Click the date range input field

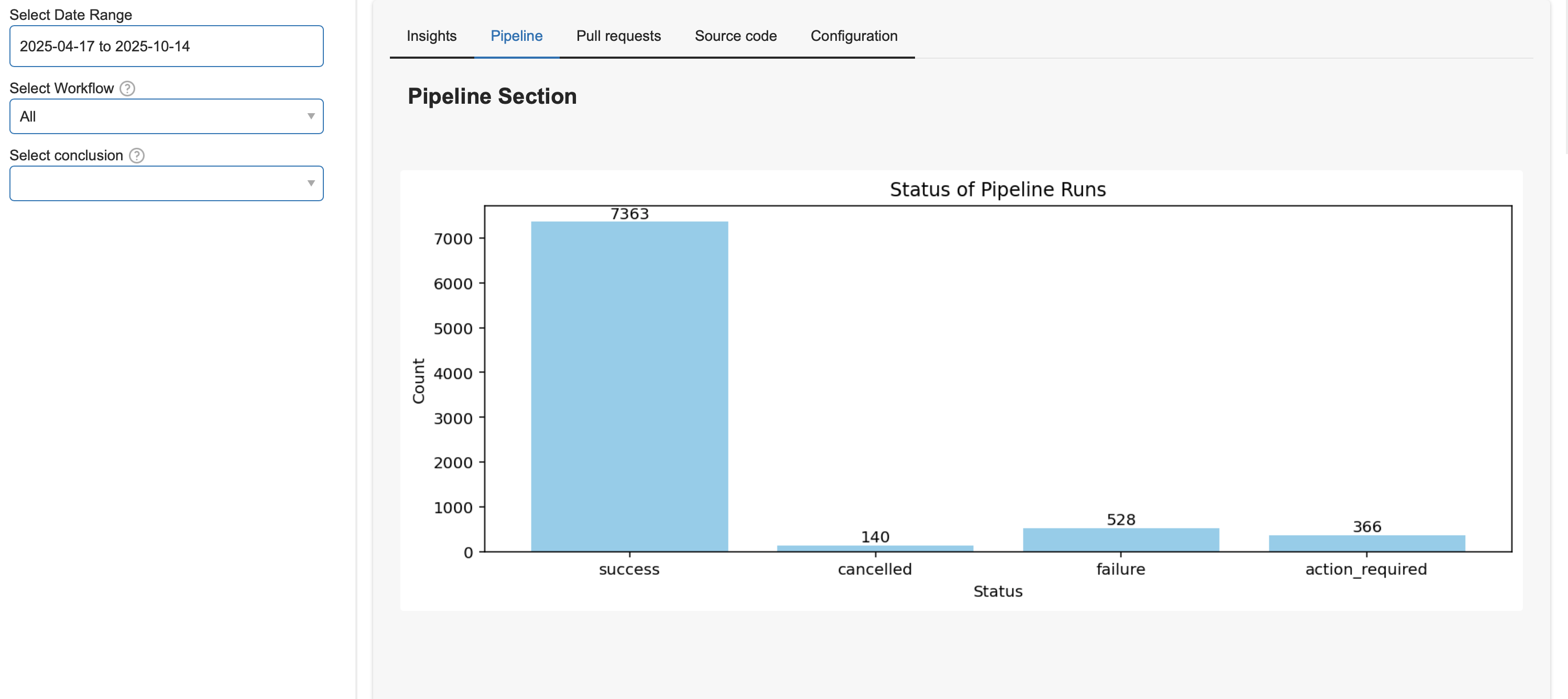(166, 46)
